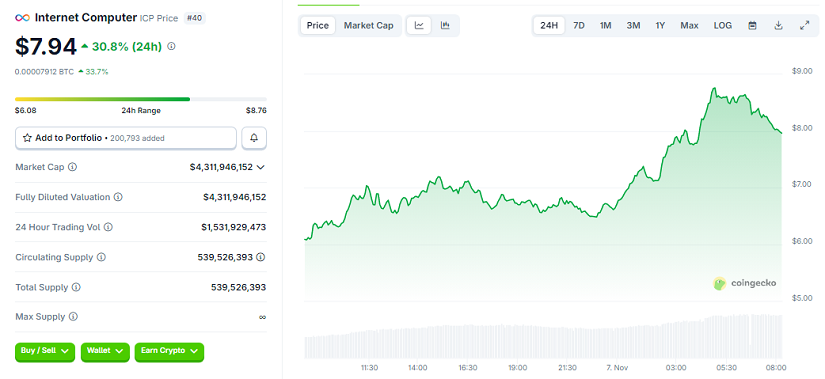
Task: Select the Price chart tab
Action: pyautogui.click(x=318, y=25)
